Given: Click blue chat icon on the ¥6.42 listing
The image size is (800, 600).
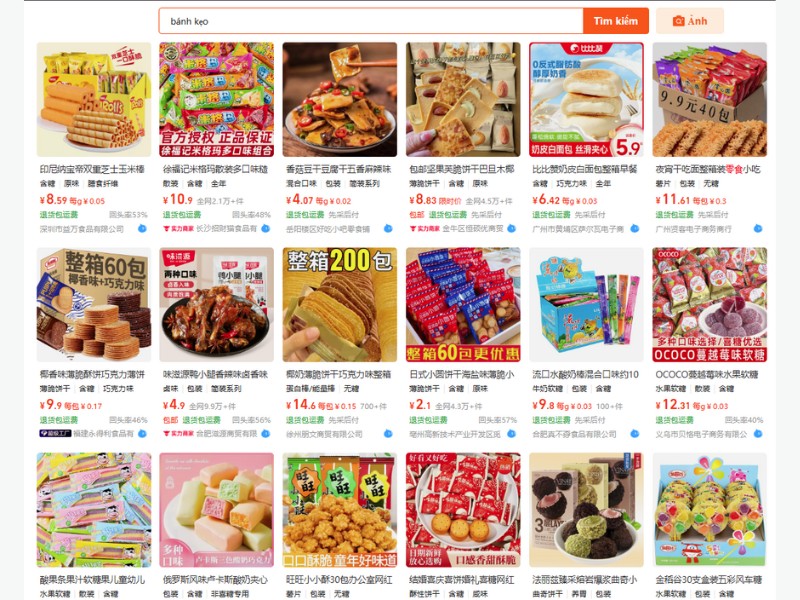Looking at the screenshot, I should pos(635,229).
